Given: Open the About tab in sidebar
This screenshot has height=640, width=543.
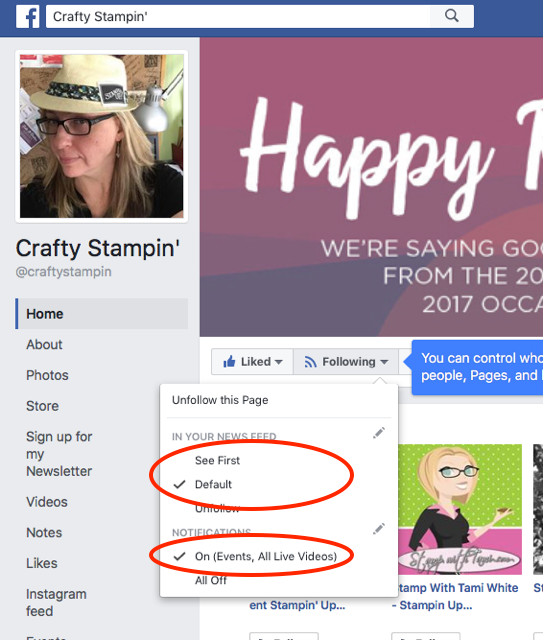Looking at the screenshot, I should tap(44, 344).
